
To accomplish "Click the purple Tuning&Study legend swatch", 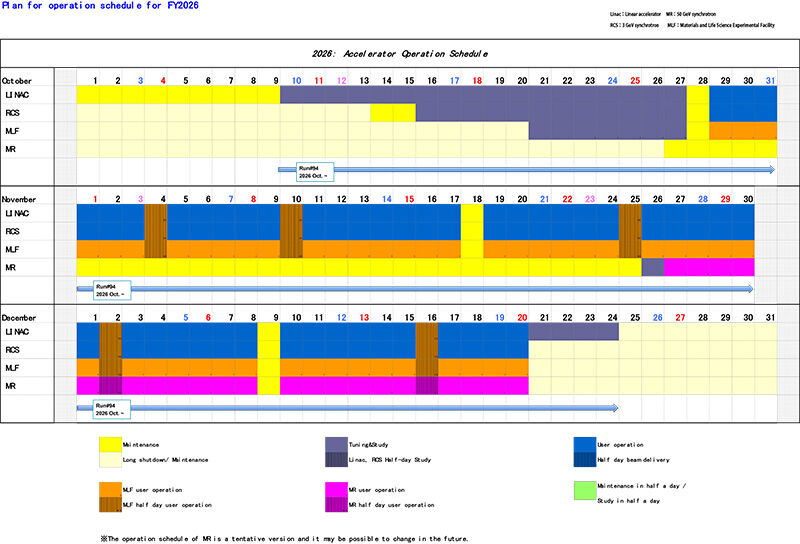I will click(x=336, y=444).
